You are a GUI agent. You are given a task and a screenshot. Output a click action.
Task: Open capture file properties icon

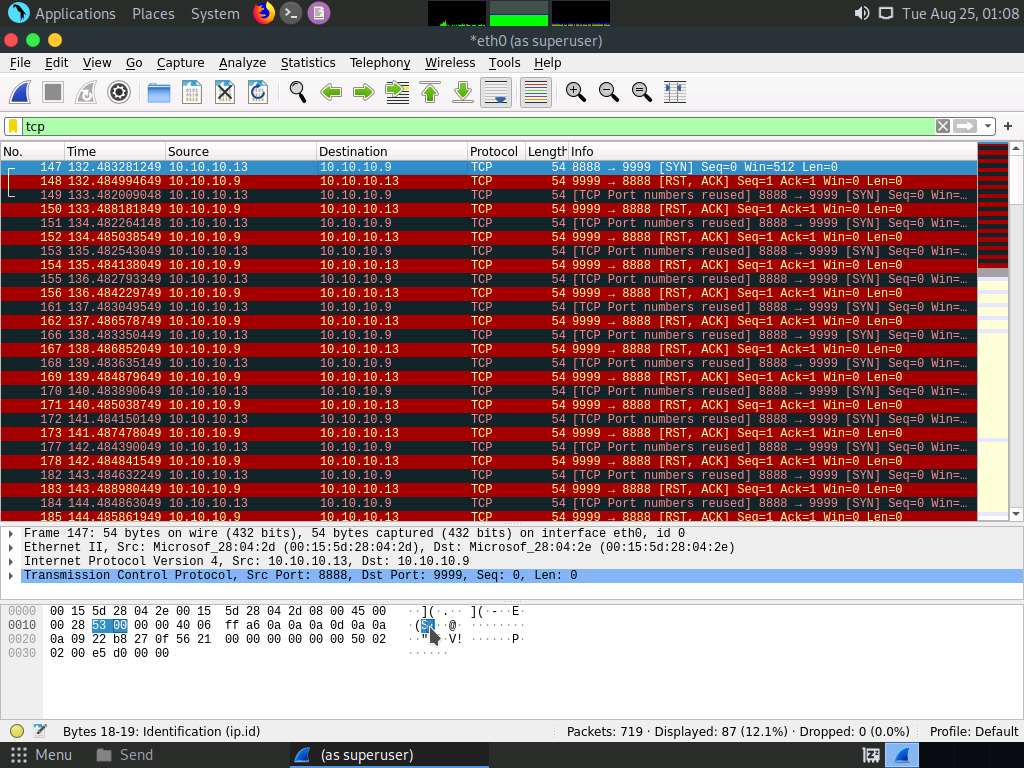point(40,731)
